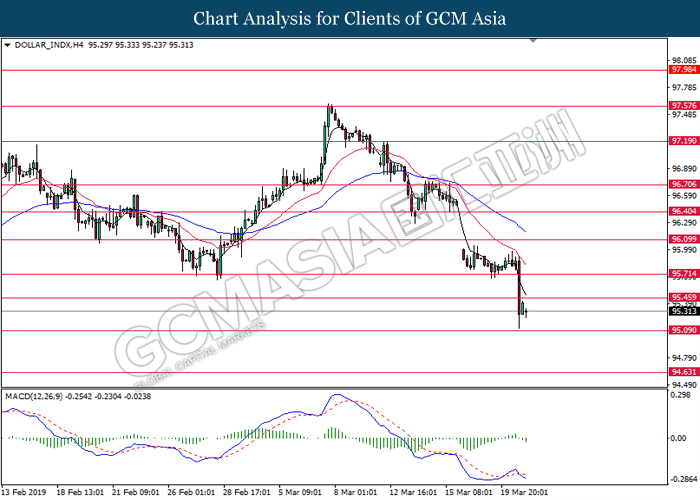700x500 pixels.
Task: Click the MACD 0.298 scale value
Action: click(681, 395)
